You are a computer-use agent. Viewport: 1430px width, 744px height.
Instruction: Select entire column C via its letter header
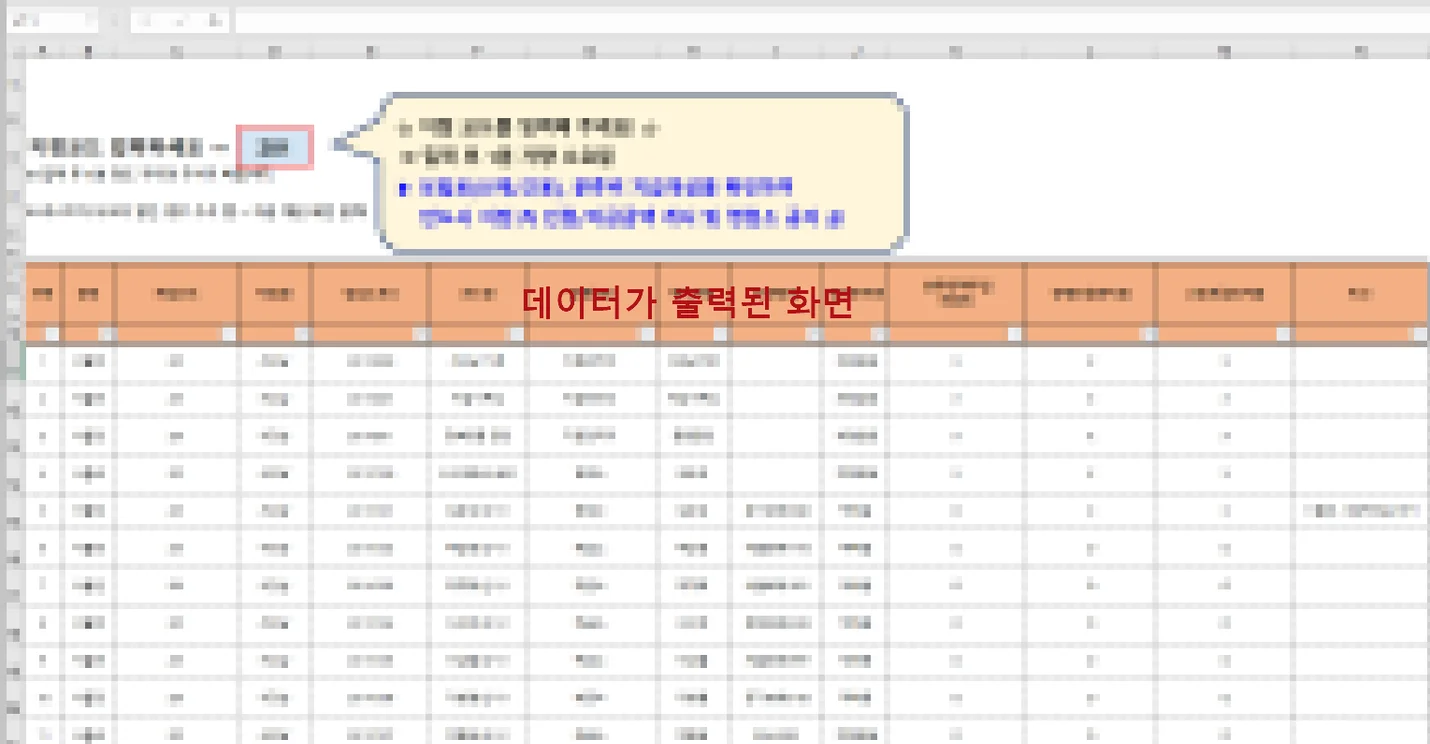tap(176, 49)
